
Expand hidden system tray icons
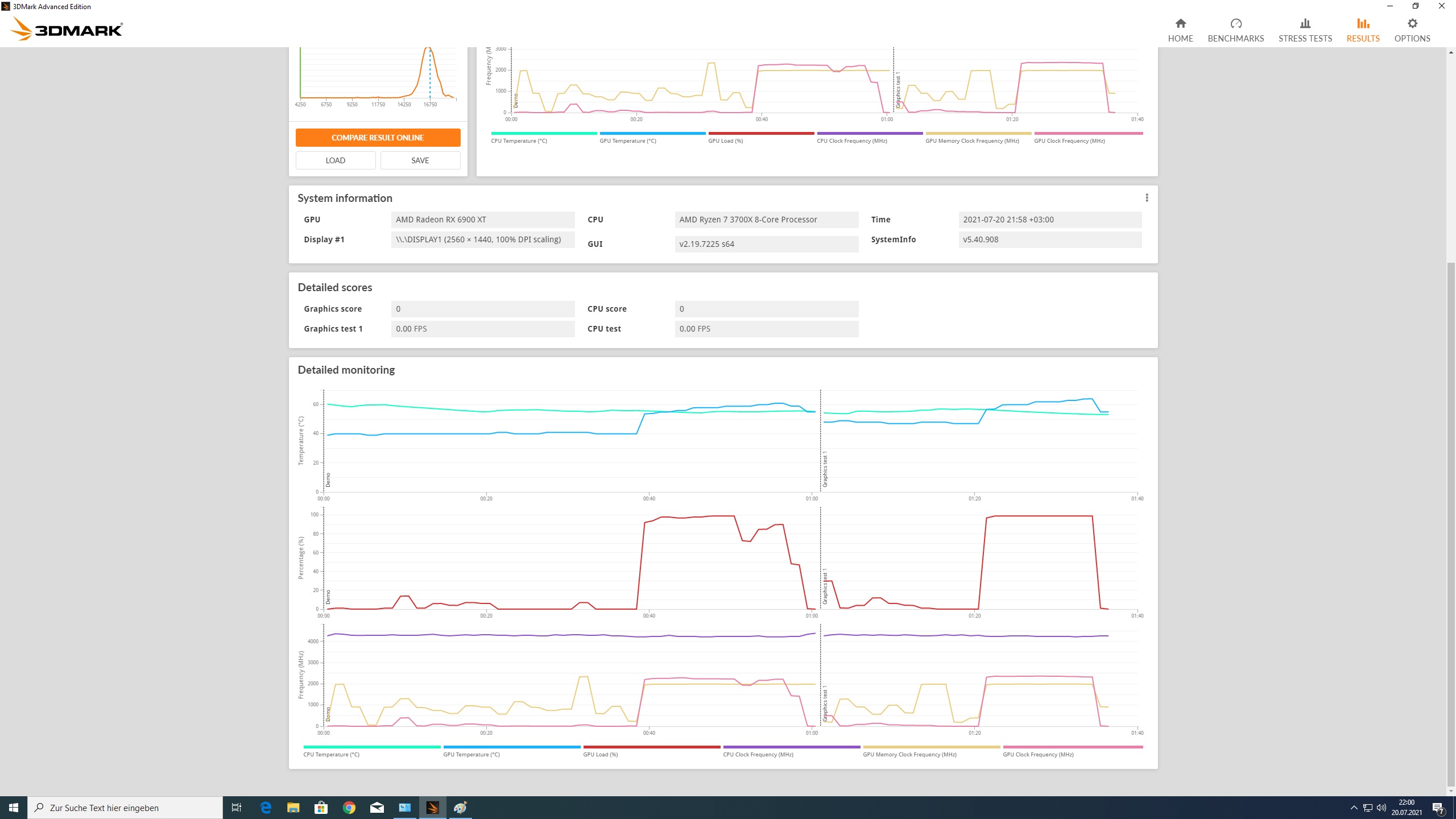tap(1354, 808)
